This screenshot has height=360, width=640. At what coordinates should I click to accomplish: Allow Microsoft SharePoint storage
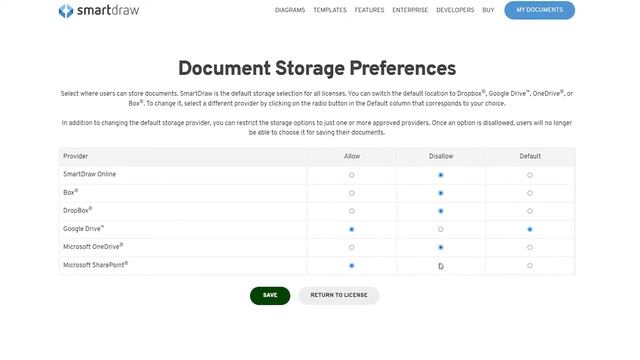[351, 266]
